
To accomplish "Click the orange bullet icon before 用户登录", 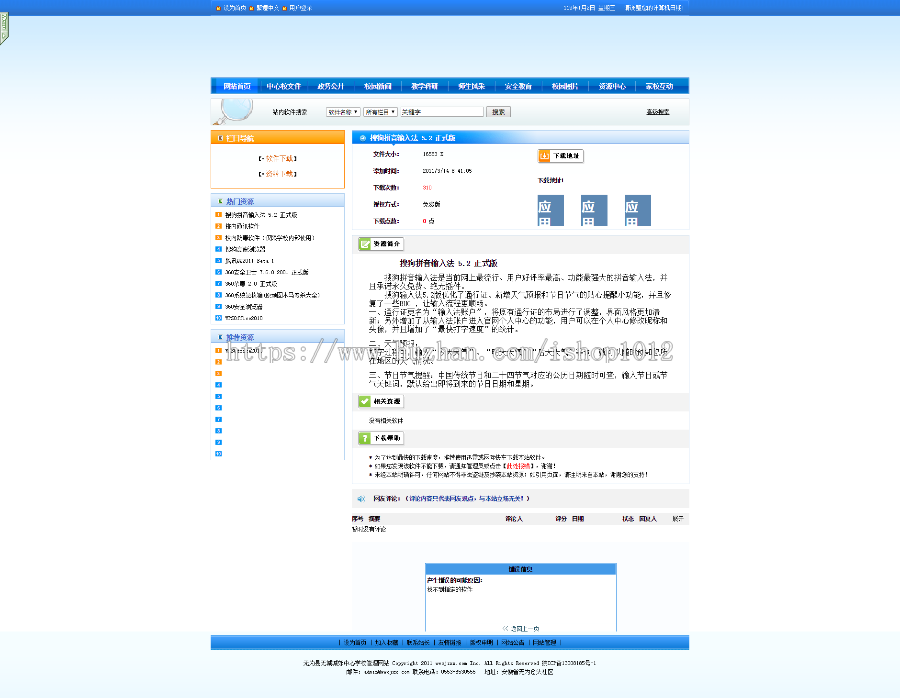I will (x=284, y=8).
